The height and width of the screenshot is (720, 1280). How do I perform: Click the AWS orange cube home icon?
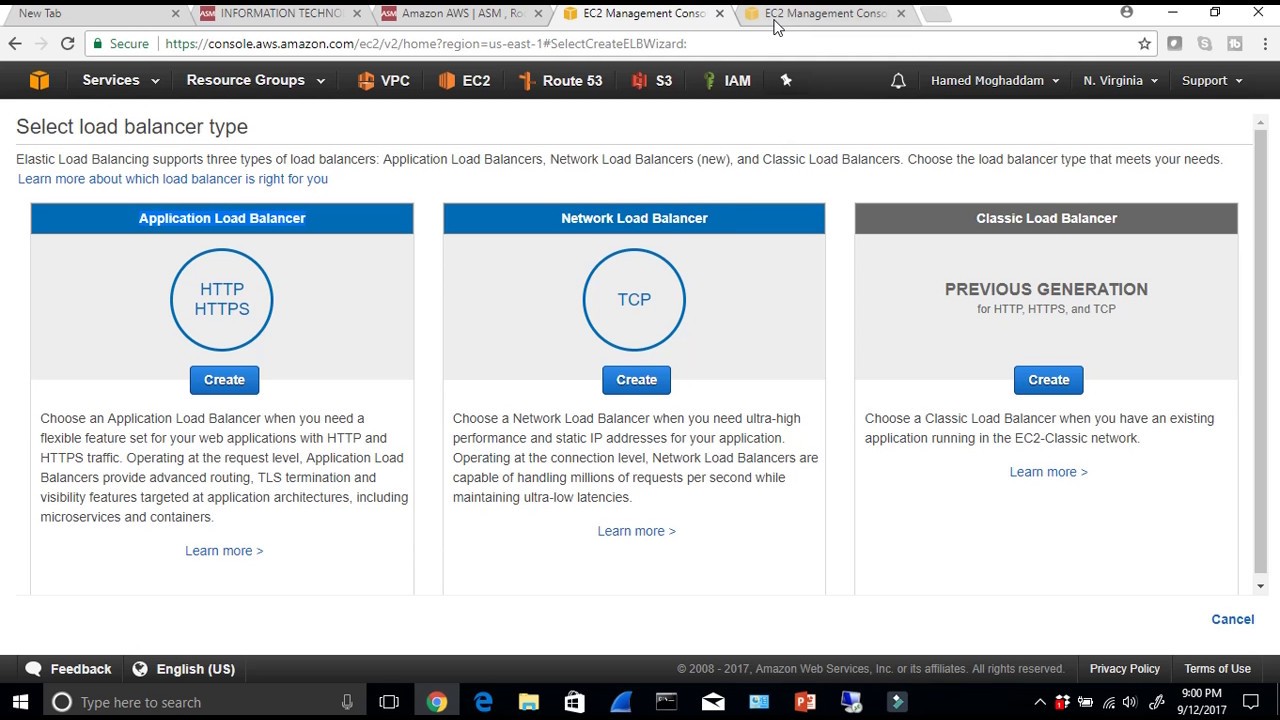tap(39, 81)
